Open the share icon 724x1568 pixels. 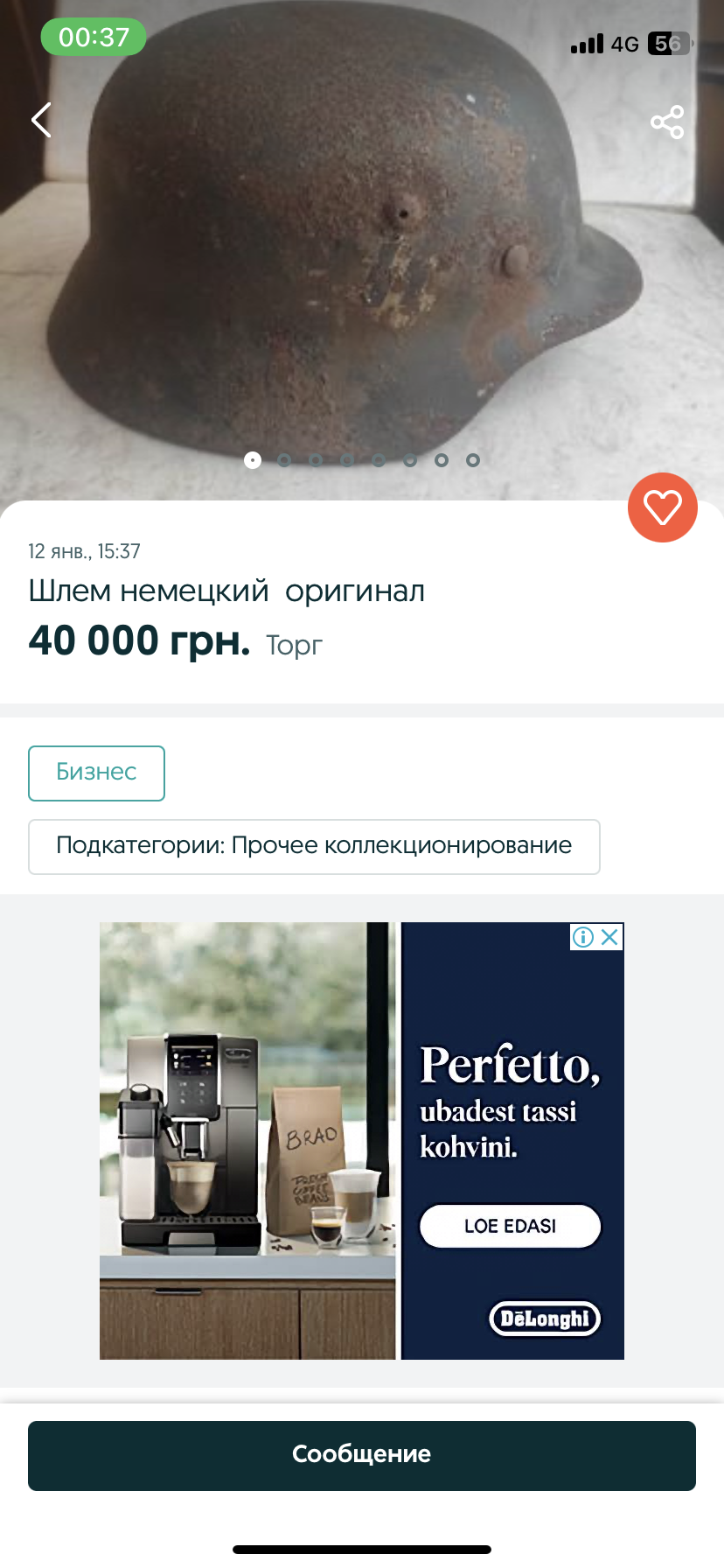[667, 122]
